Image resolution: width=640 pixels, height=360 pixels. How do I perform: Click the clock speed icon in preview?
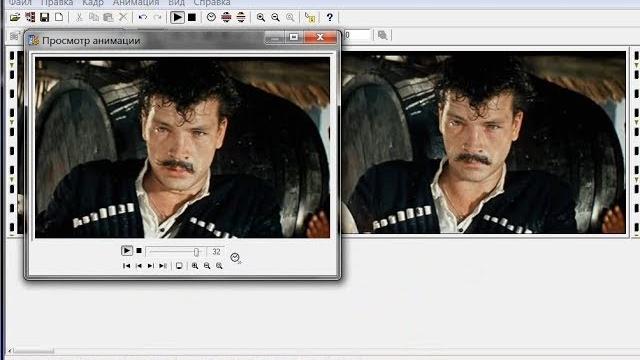pos(236,258)
